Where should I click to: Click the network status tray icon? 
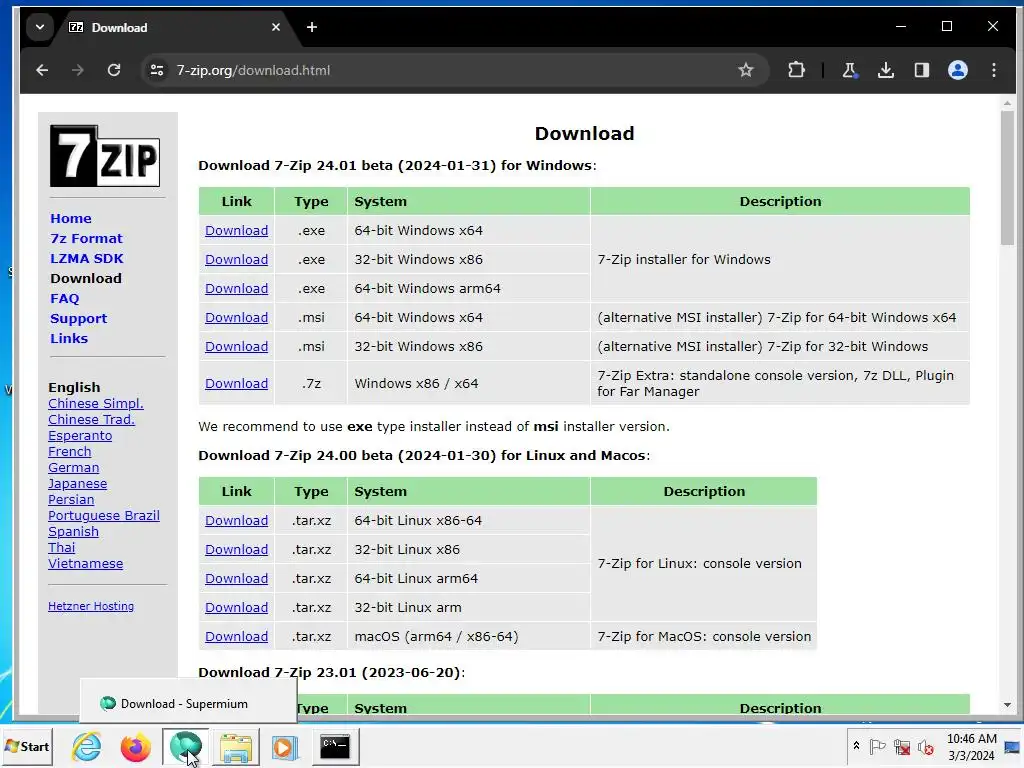(902, 746)
